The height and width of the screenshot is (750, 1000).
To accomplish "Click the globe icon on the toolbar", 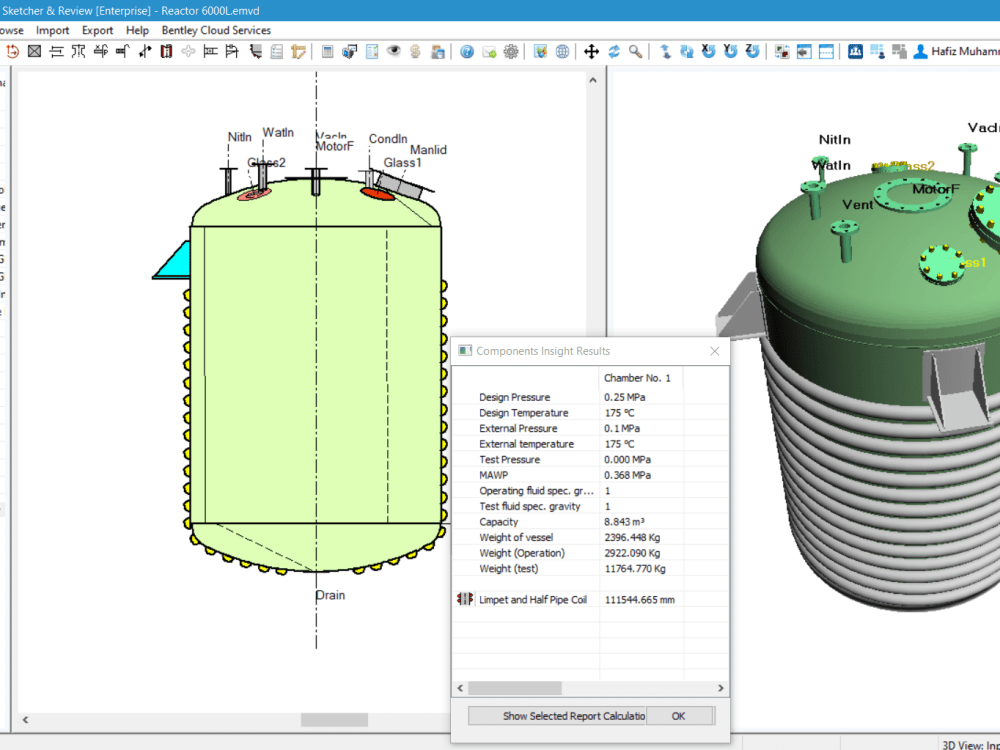I will tap(563, 50).
